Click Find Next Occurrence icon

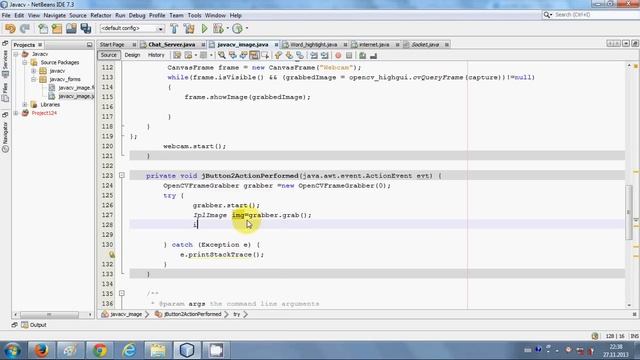pyautogui.click(x=243, y=55)
